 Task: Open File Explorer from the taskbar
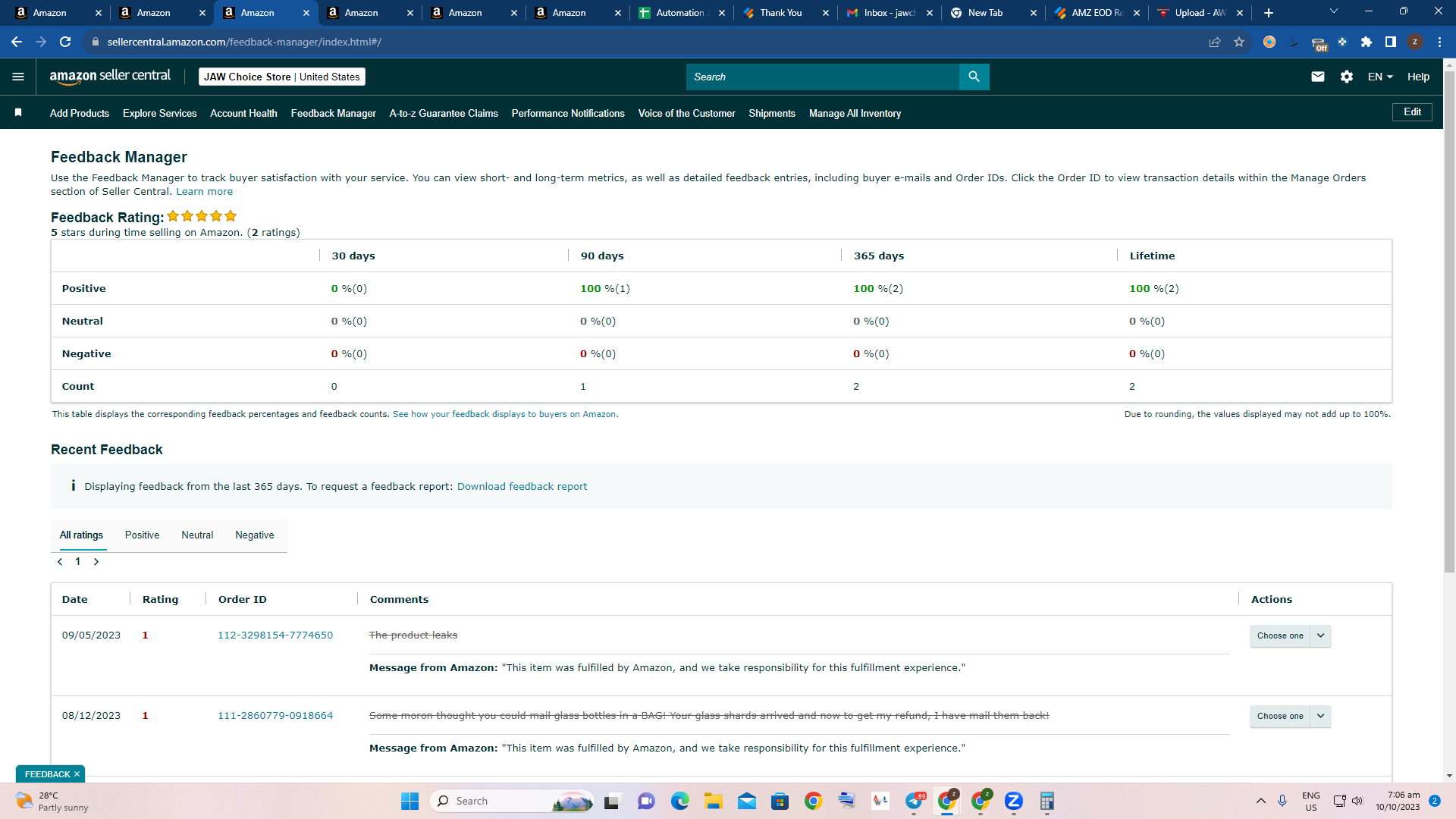(x=713, y=801)
